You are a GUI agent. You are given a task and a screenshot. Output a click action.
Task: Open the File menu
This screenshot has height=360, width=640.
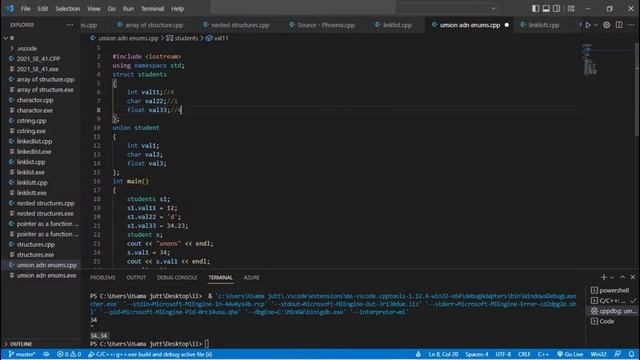pyautogui.click(x=25, y=9)
